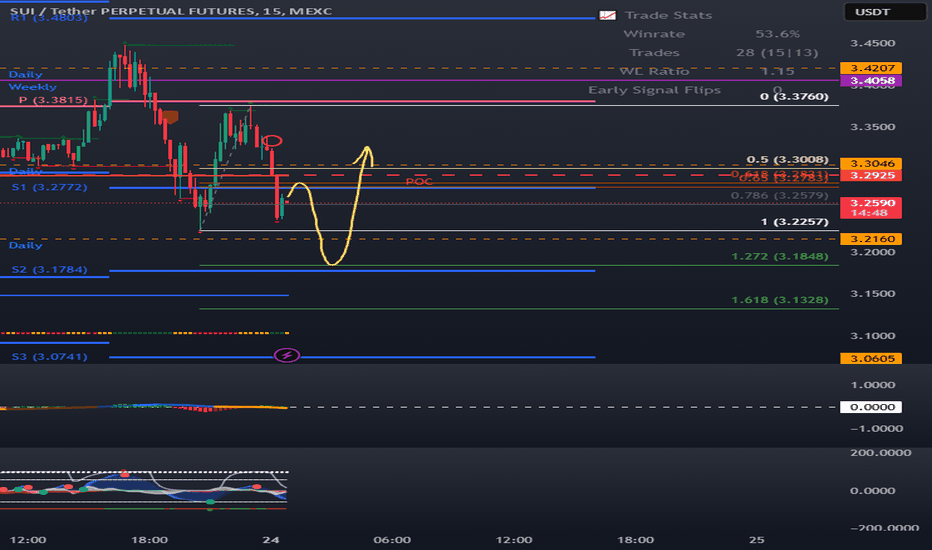
Task: Click the brown signal marker beside the red candles
Action: [170, 117]
